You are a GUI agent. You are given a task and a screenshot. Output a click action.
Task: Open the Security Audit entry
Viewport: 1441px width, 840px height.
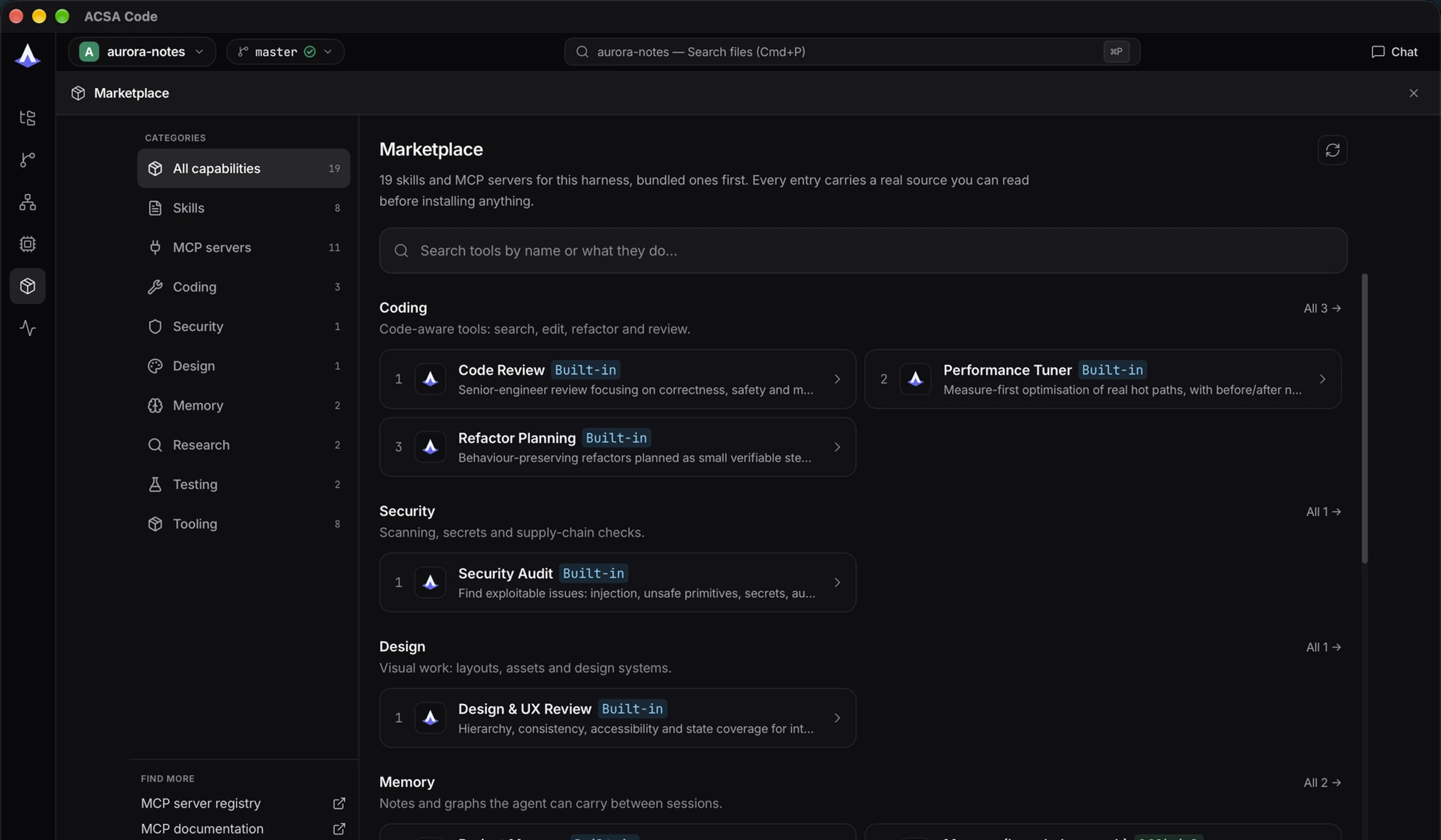tap(617, 582)
